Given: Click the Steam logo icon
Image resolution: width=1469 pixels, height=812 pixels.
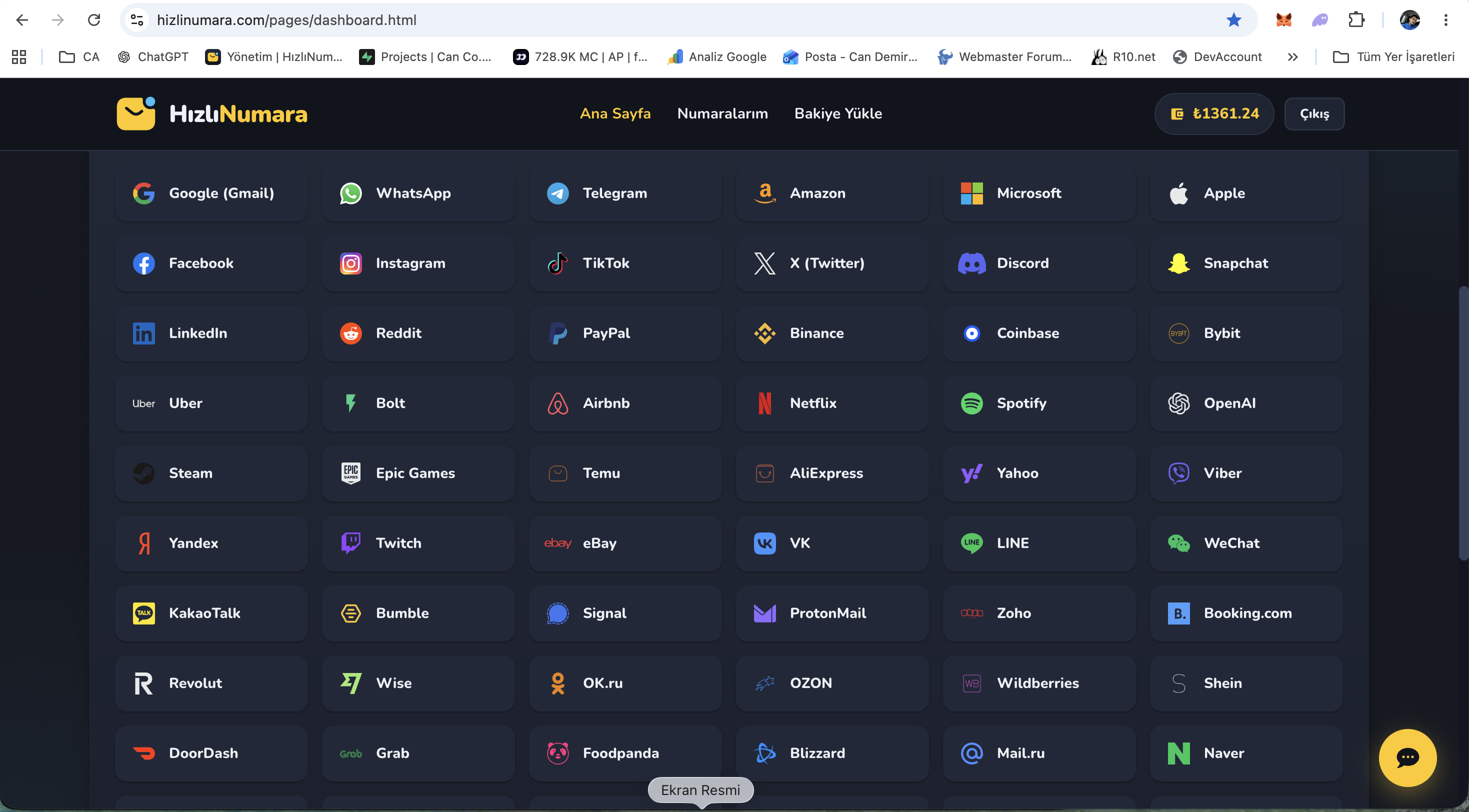Looking at the screenshot, I should point(143,474).
